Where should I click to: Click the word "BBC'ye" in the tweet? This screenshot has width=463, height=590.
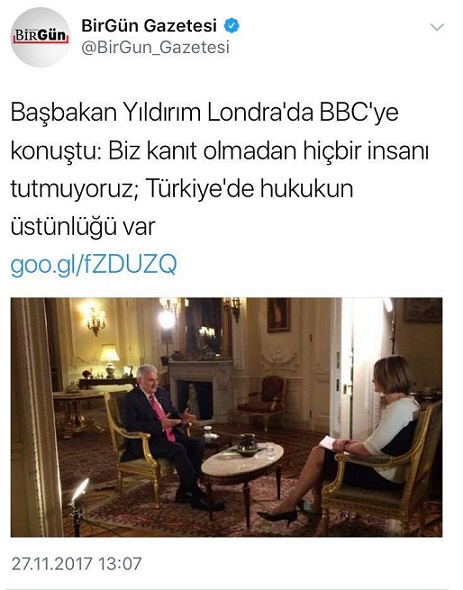click(x=359, y=113)
